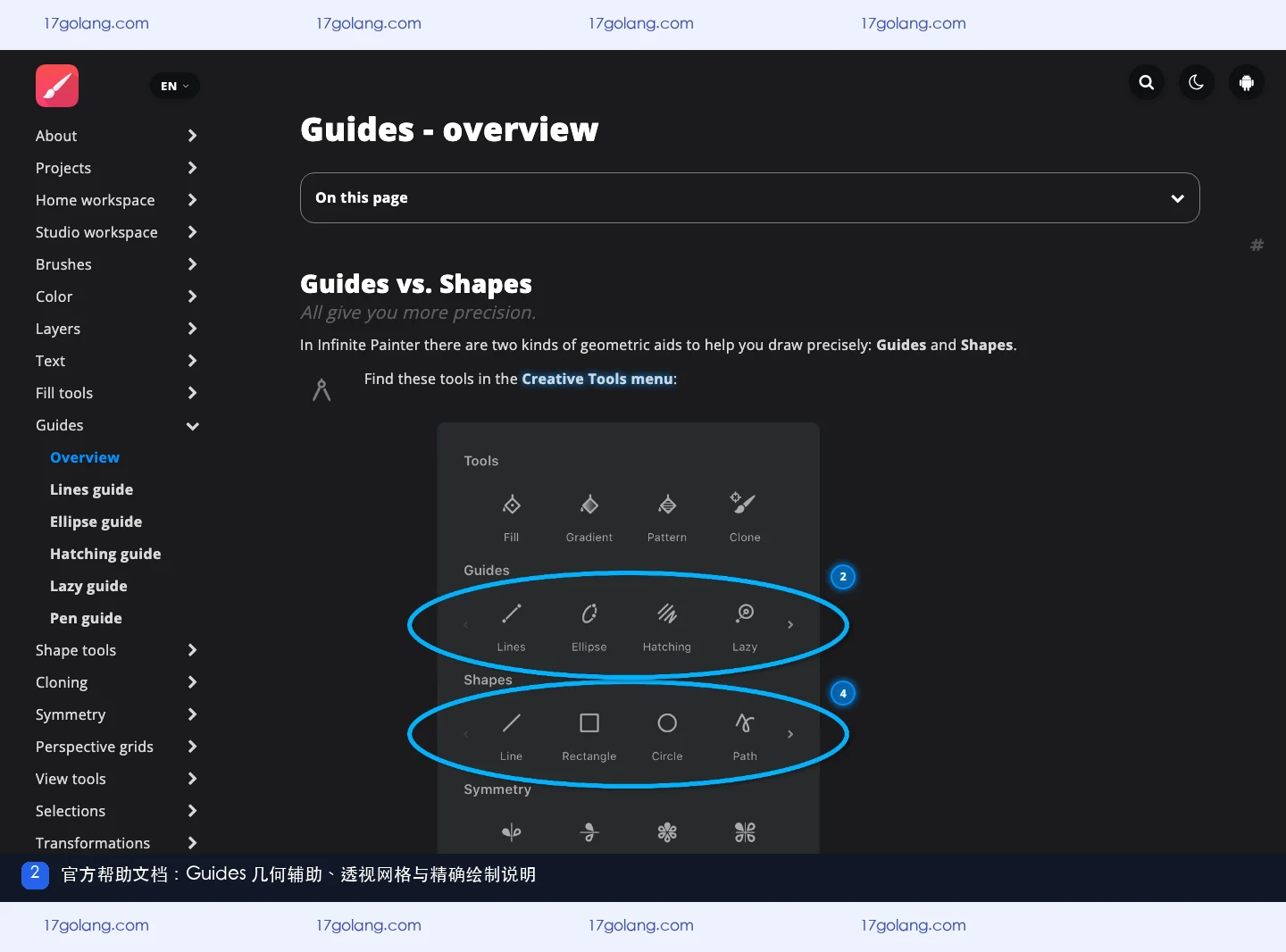Screen dimensions: 1286x952
Task: Click next arrow in Shapes row
Action: coord(790,734)
